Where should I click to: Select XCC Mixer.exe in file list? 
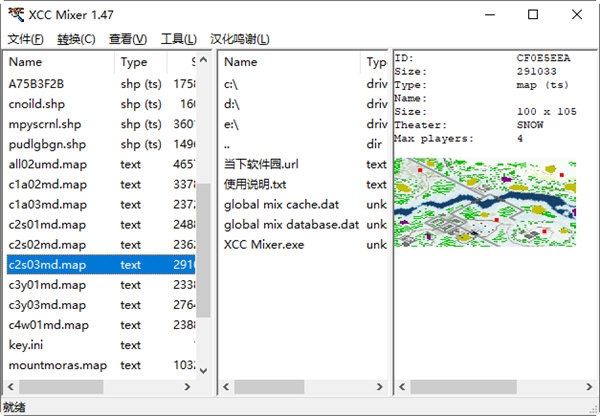pos(304,245)
